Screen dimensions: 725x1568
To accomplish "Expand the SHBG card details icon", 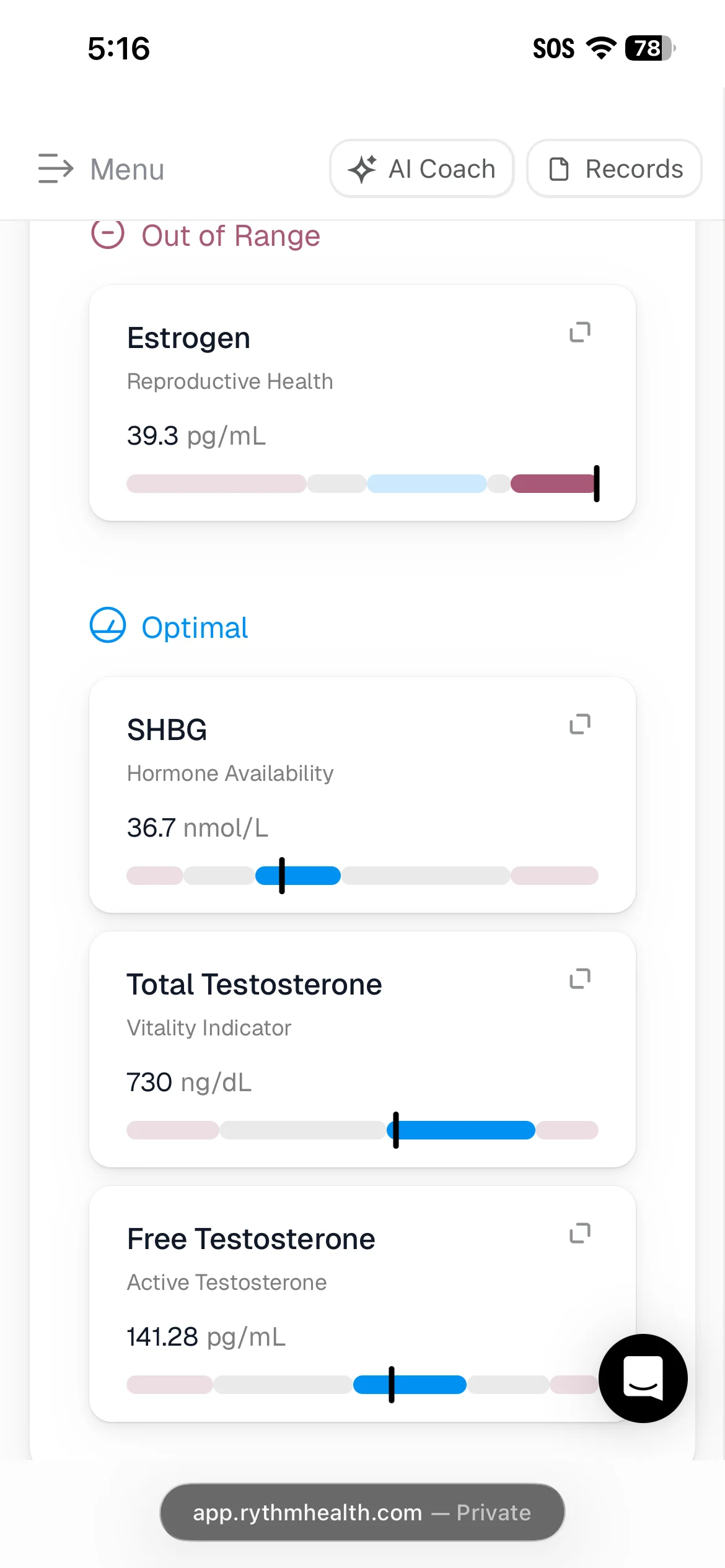I will point(580,724).
